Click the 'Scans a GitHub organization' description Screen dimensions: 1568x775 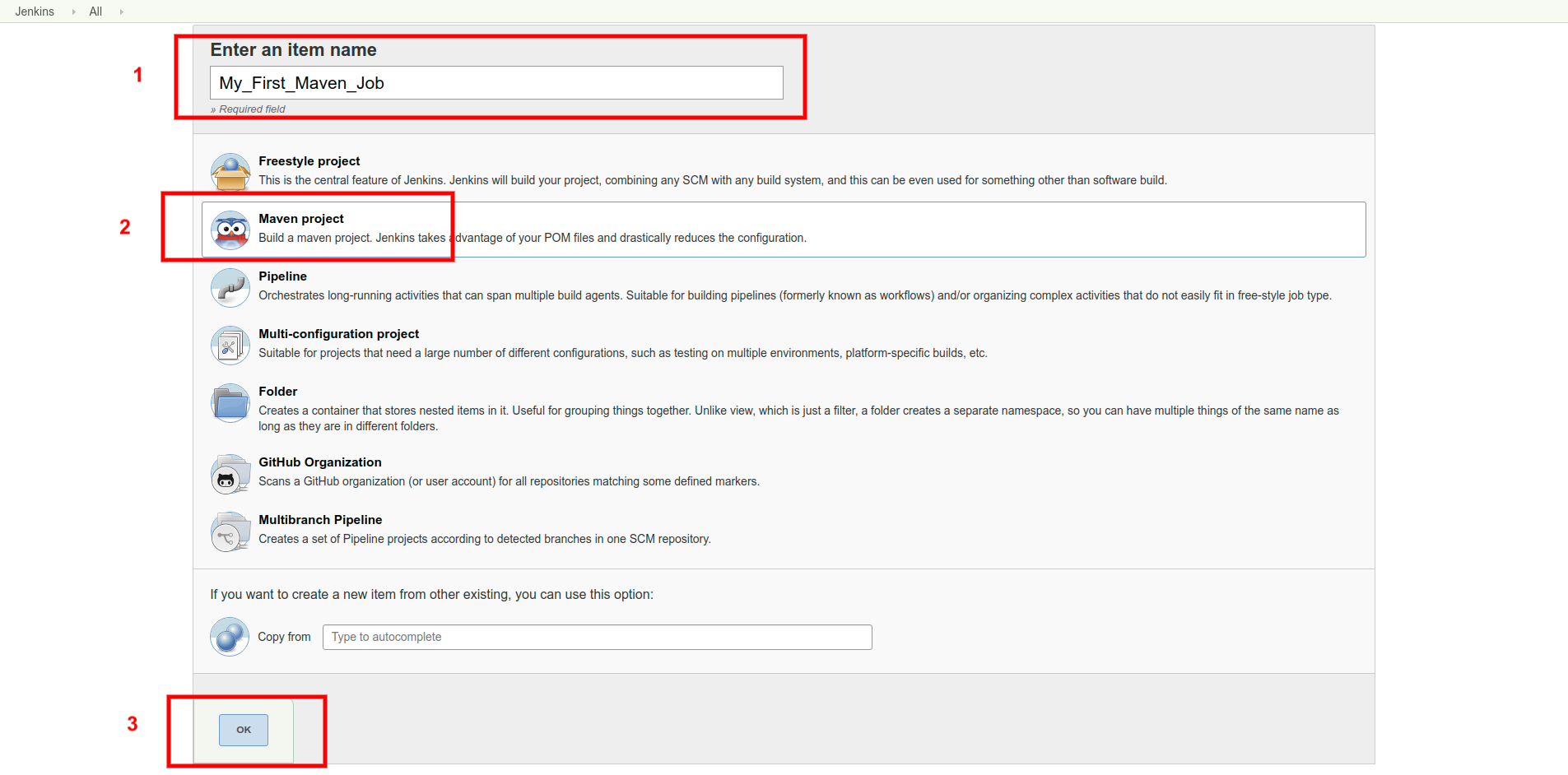click(509, 481)
